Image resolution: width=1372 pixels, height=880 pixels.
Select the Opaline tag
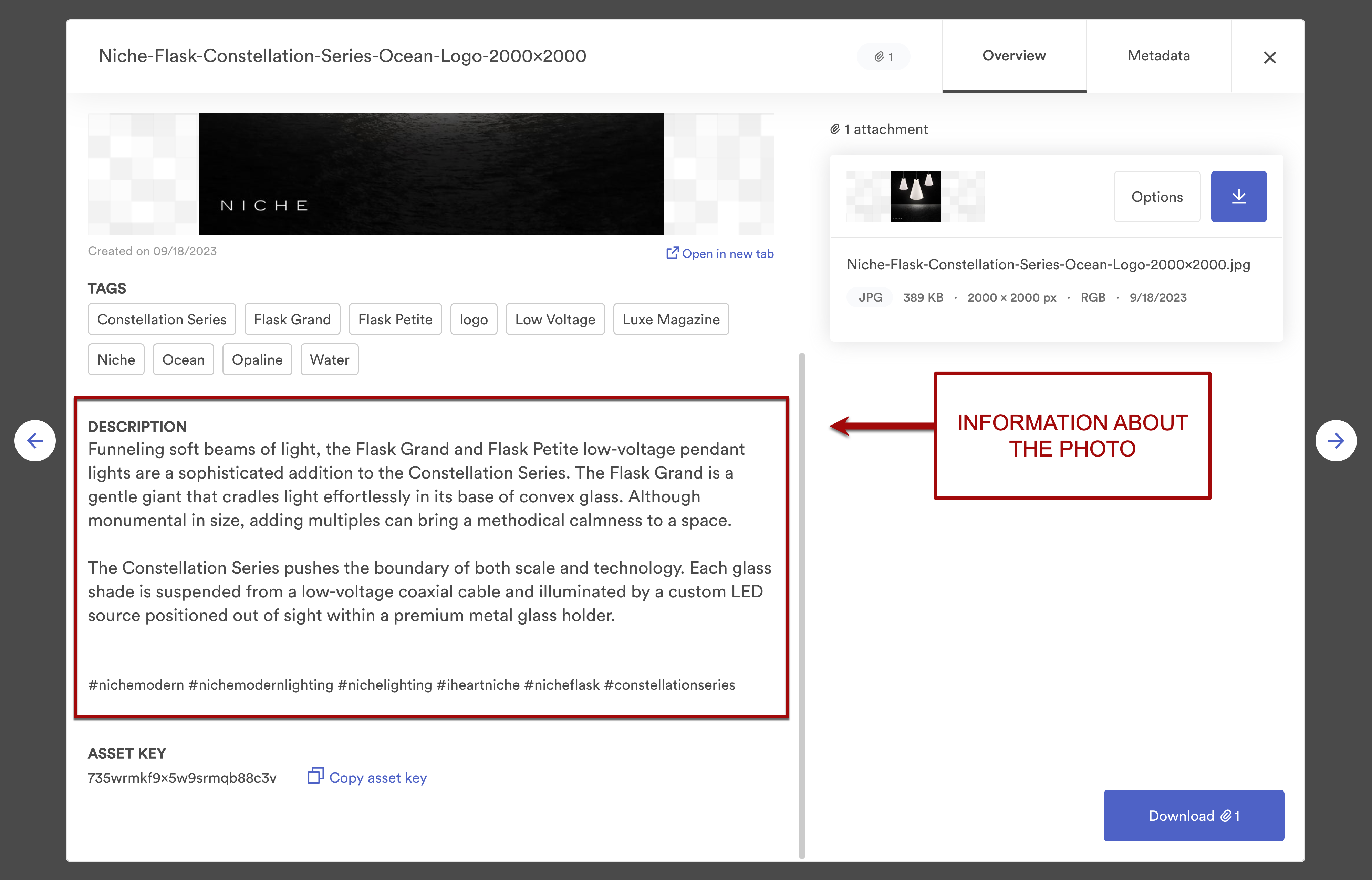click(257, 359)
